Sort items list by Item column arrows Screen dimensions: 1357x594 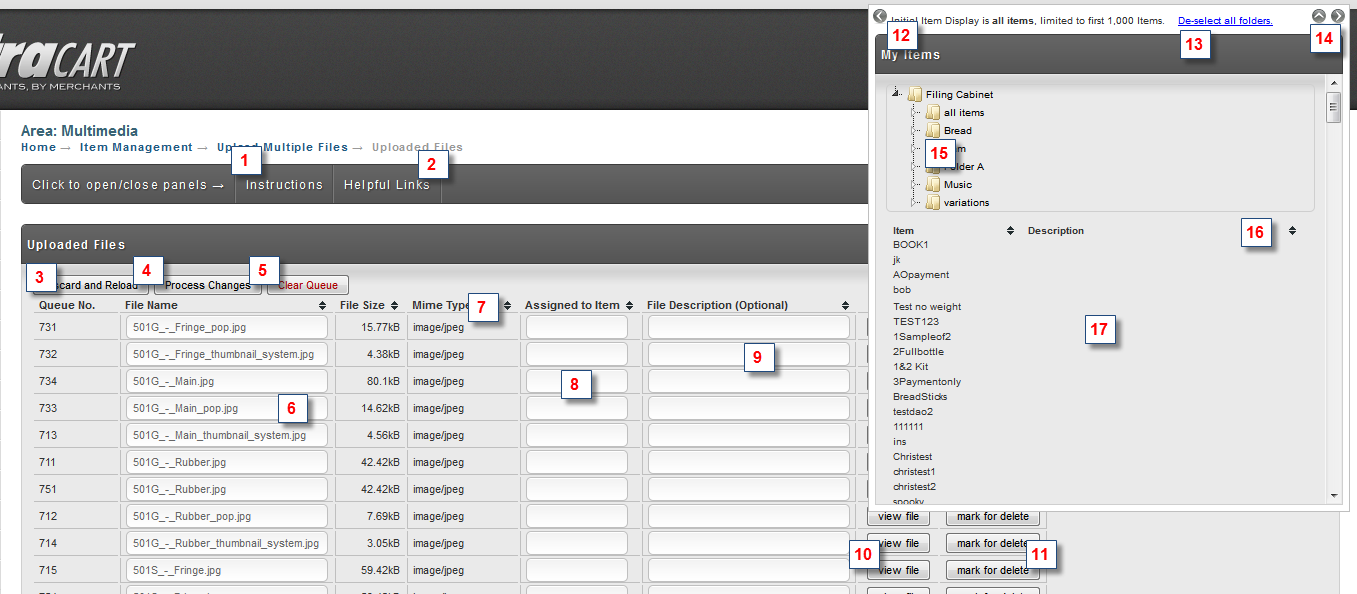[x=1010, y=231]
